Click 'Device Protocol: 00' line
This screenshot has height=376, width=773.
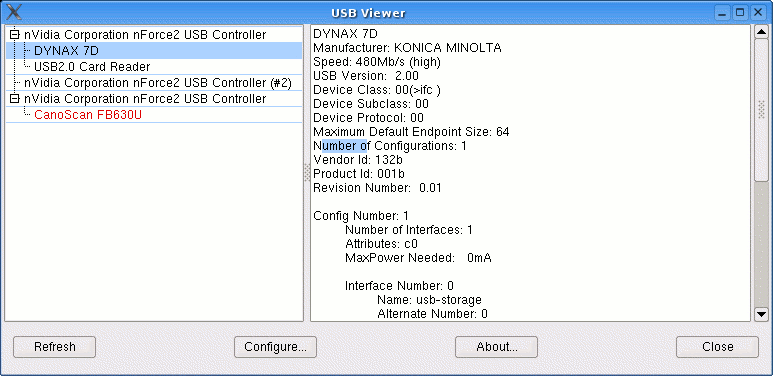tap(368, 118)
